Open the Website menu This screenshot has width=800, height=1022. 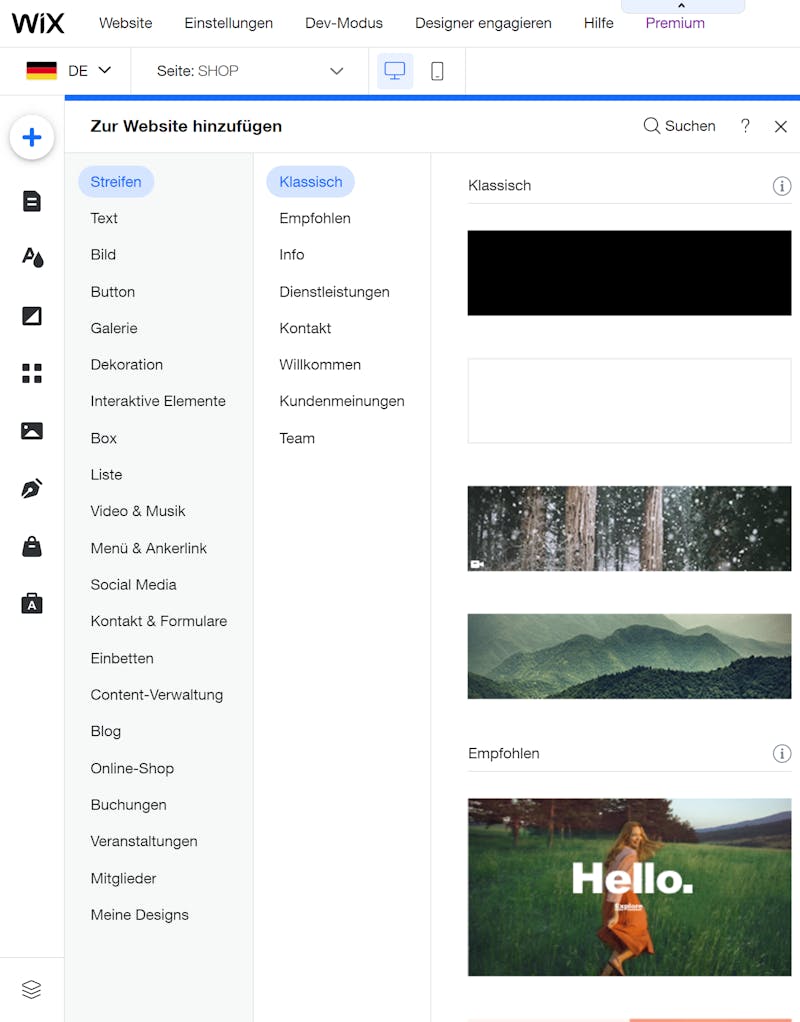(126, 23)
